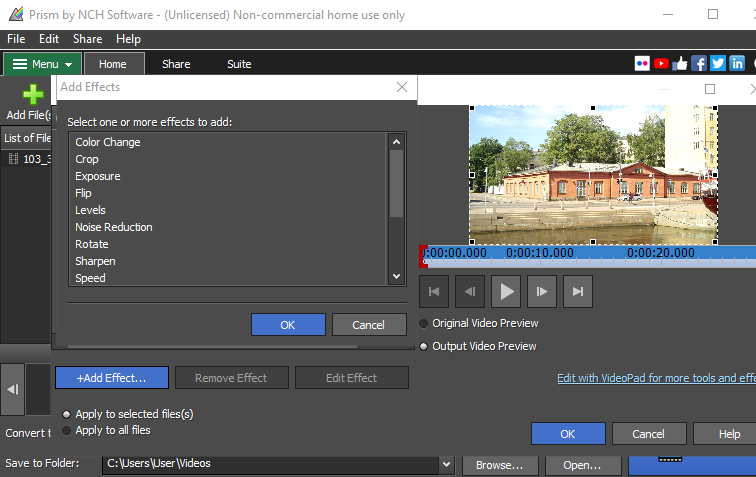Click the +Add Effect... button
Viewport: 756px width, 477px height.
pos(112,378)
